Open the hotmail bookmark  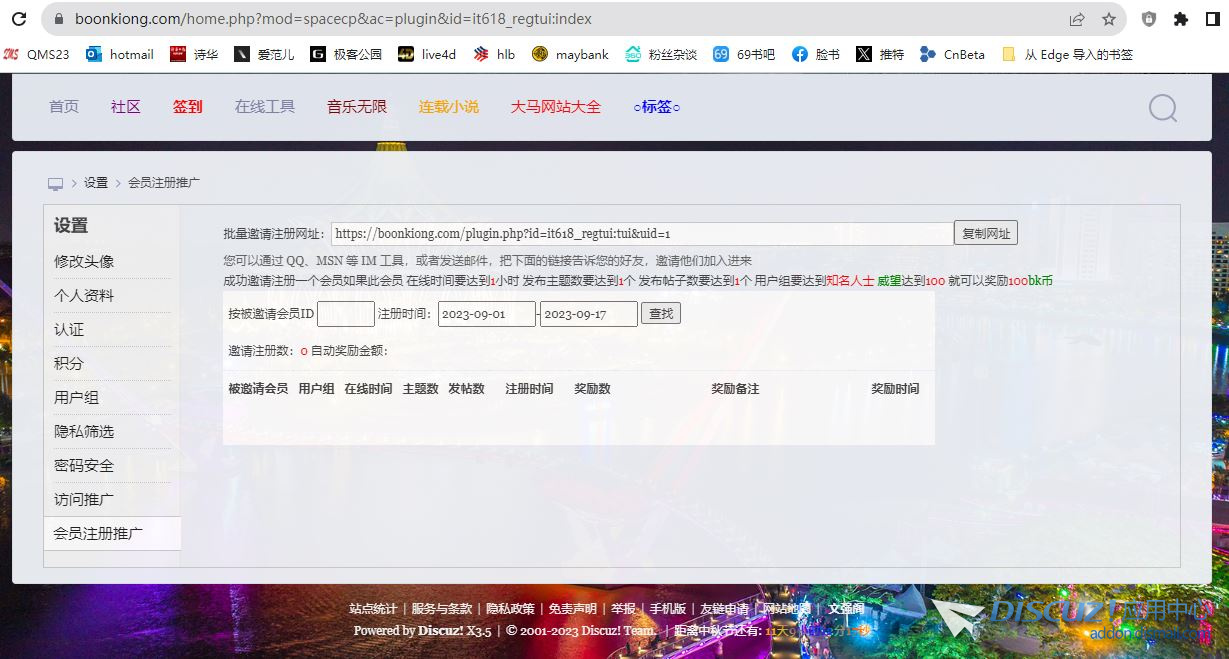tap(120, 55)
